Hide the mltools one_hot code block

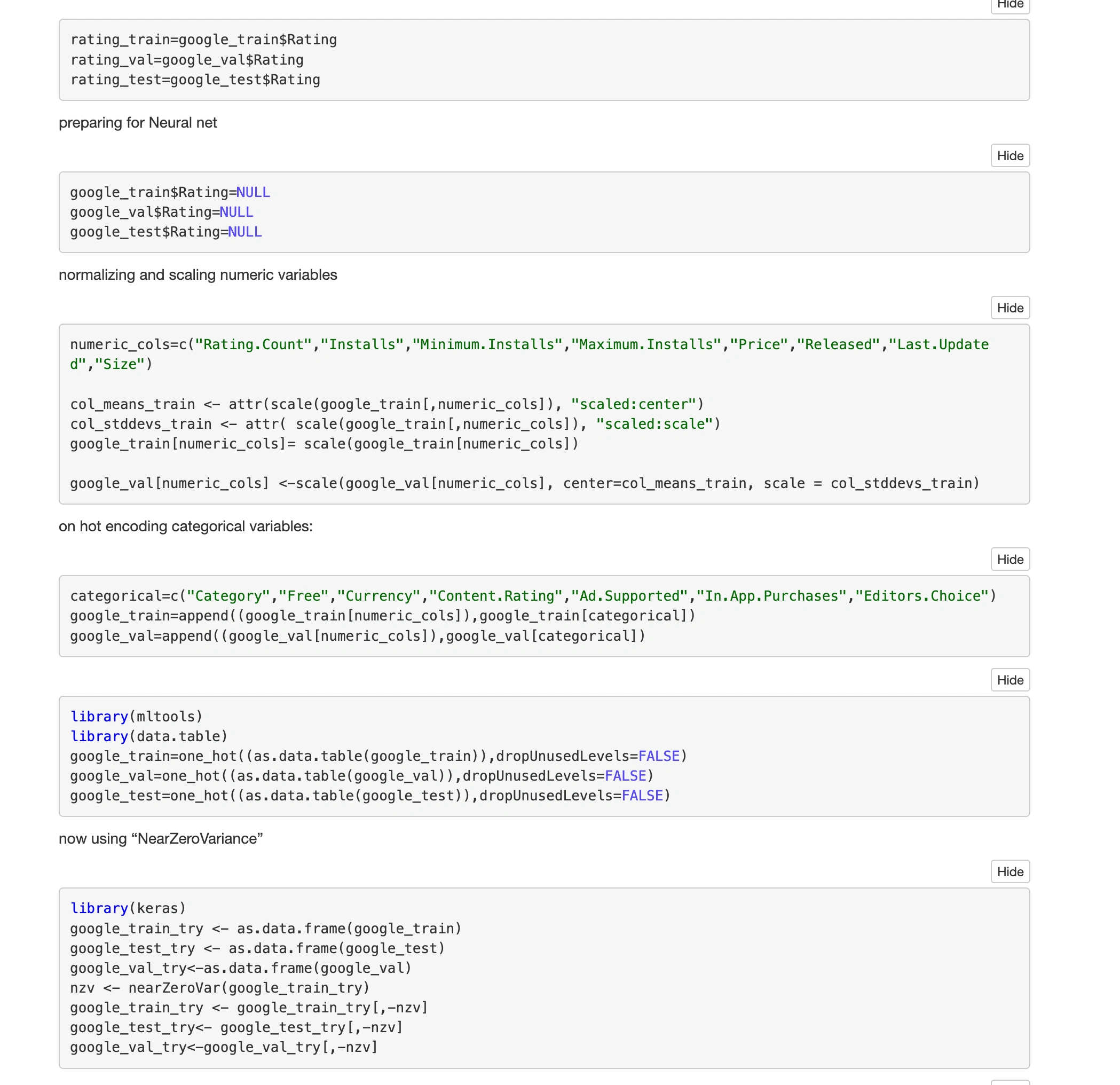pyautogui.click(x=1009, y=680)
